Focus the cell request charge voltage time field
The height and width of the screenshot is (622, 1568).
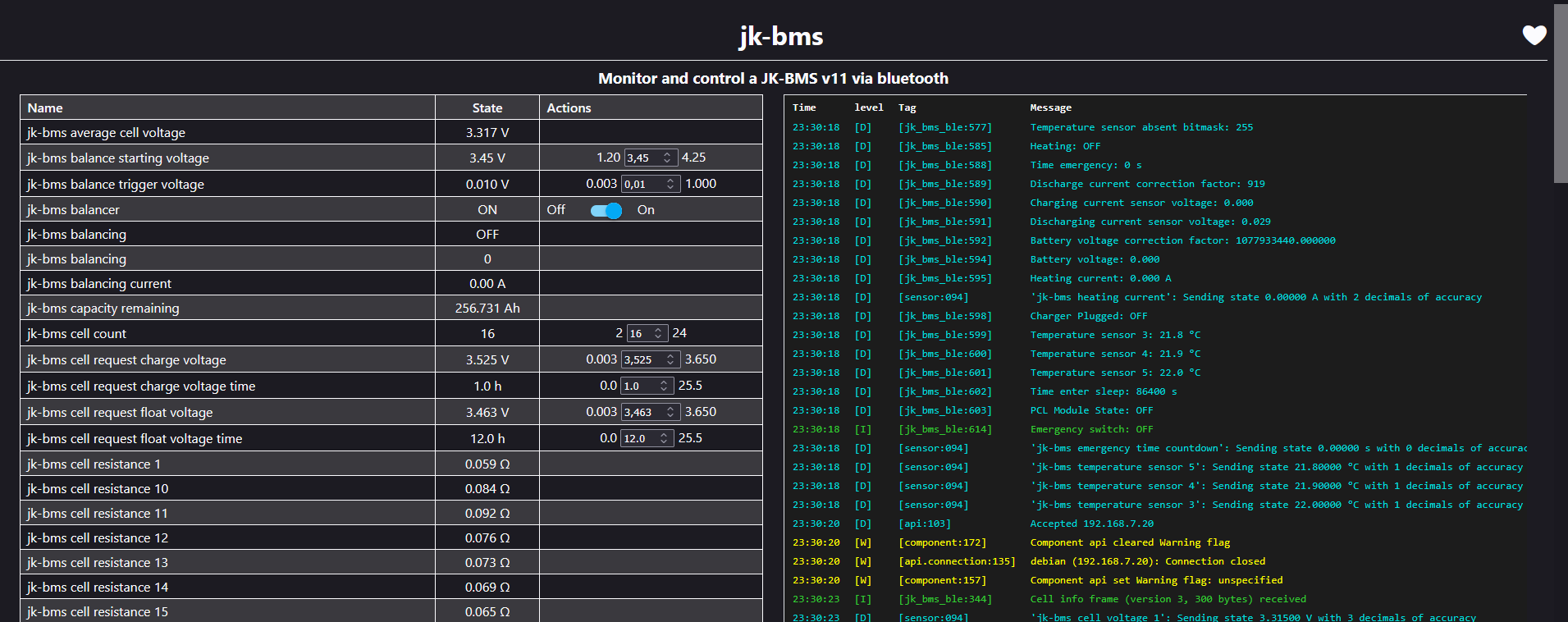pos(639,386)
